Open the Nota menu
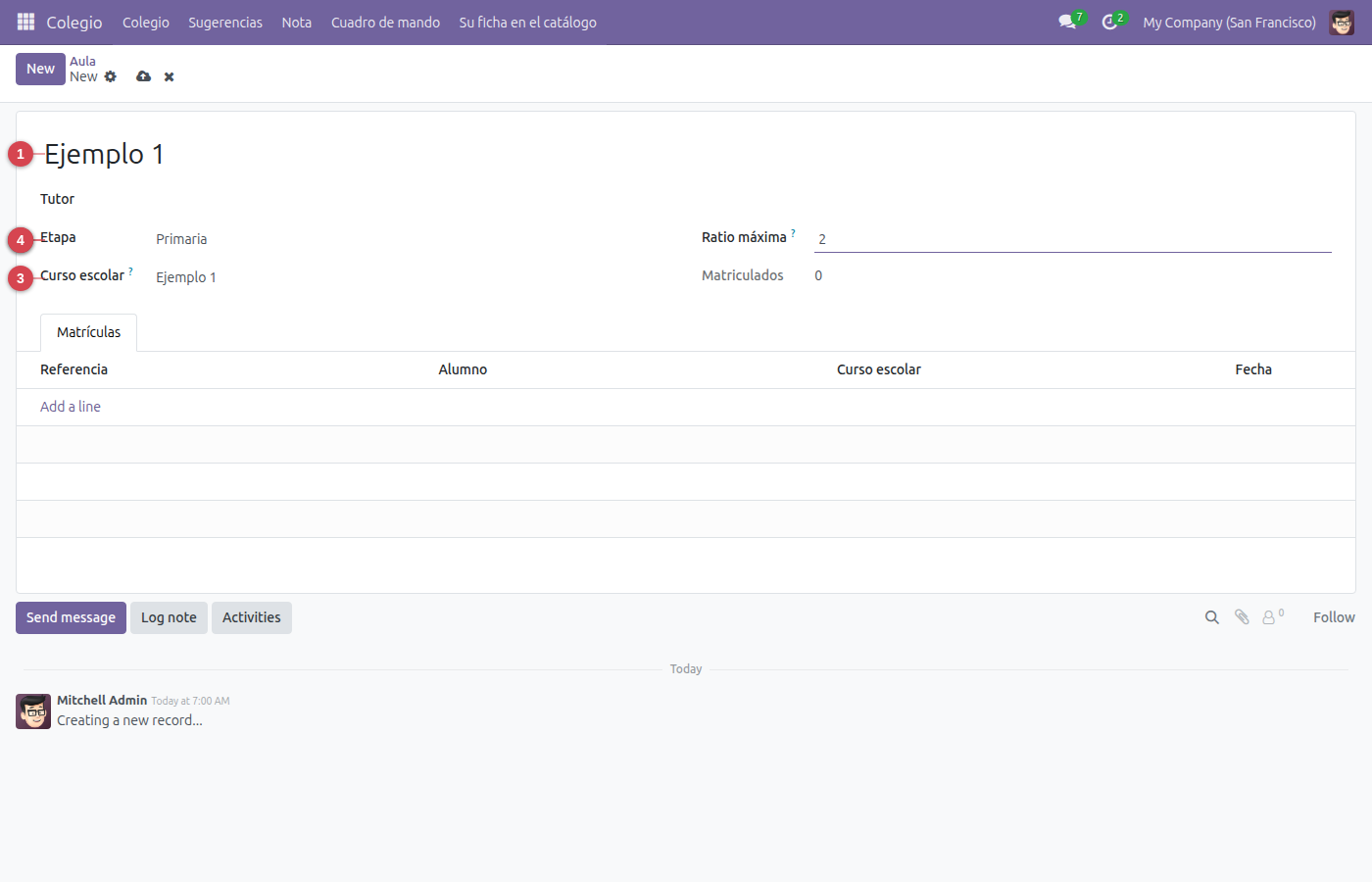Viewport: 1372px width, 882px height. [x=297, y=23]
